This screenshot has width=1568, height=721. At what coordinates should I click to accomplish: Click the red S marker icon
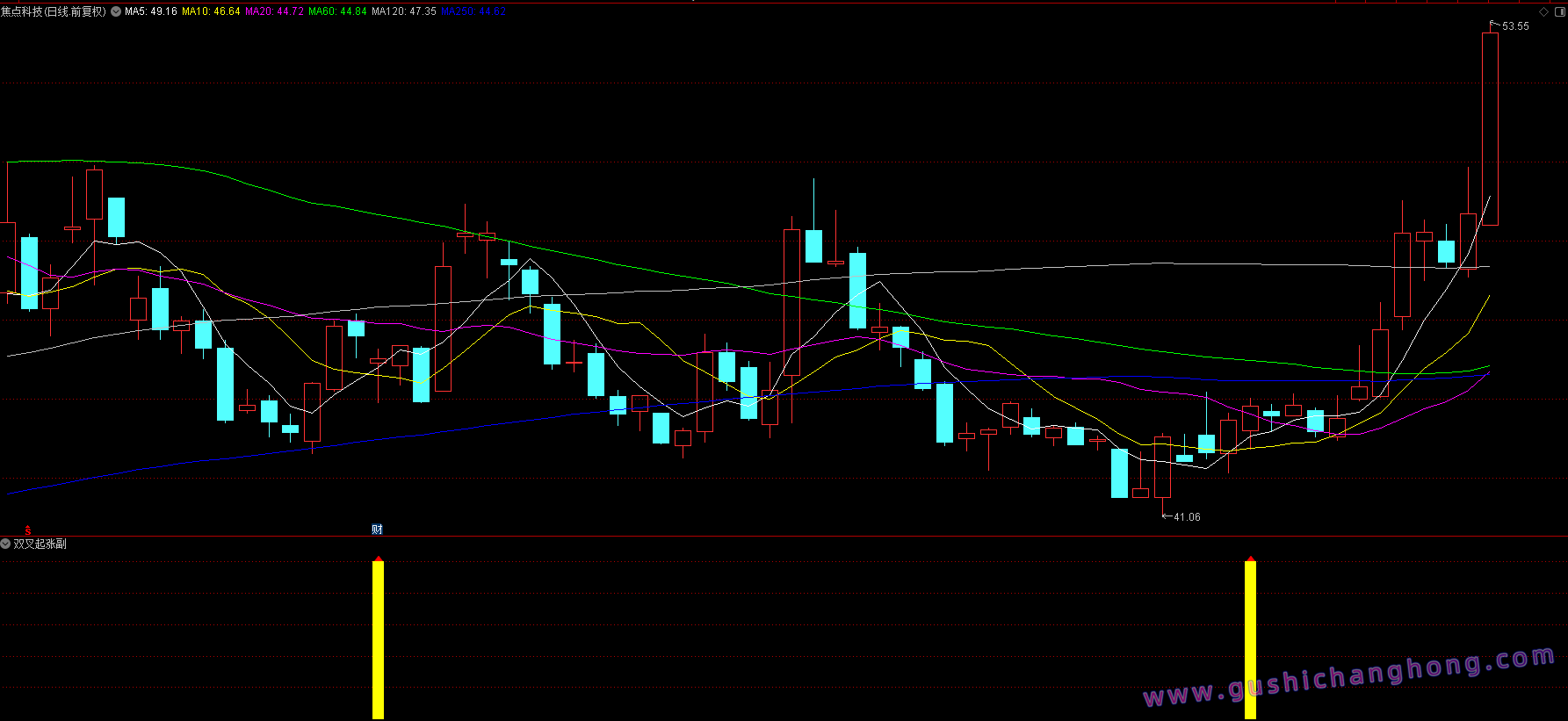click(x=28, y=530)
